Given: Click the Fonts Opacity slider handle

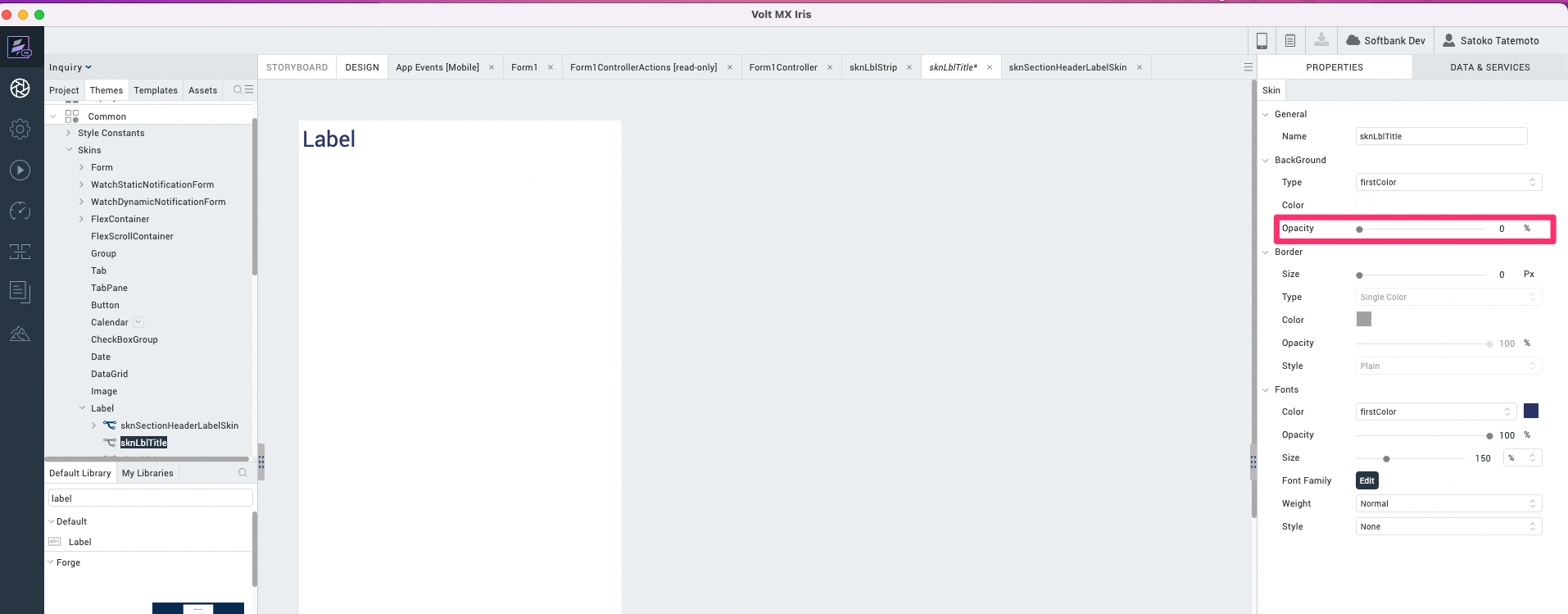Looking at the screenshot, I should (1489, 436).
